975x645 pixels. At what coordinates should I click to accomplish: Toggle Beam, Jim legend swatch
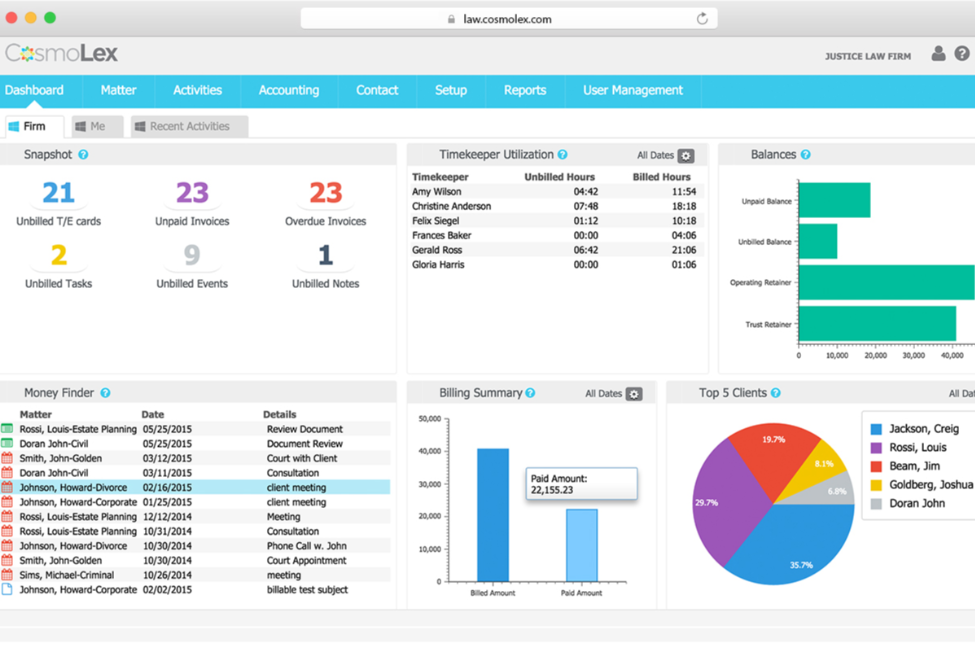tap(876, 466)
